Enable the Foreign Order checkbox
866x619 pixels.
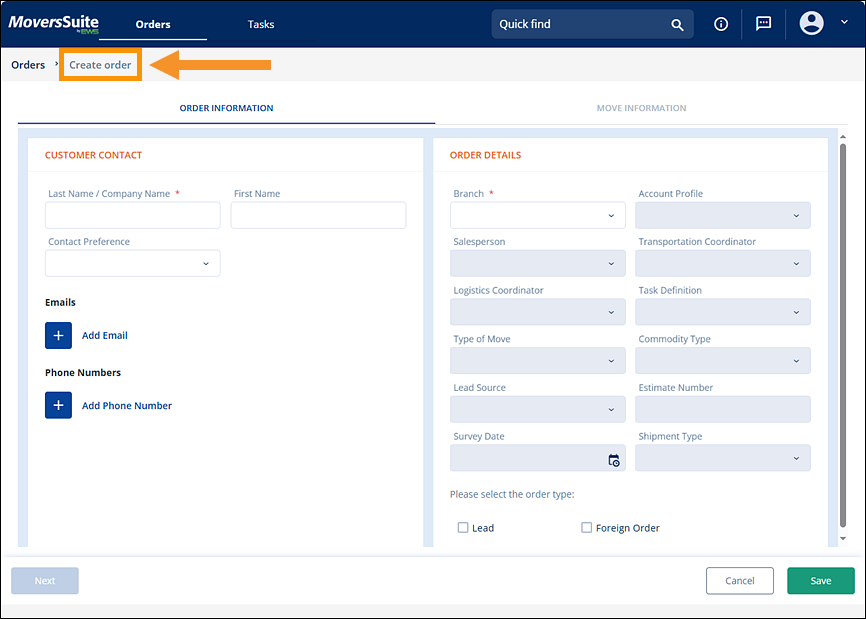pyautogui.click(x=587, y=528)
